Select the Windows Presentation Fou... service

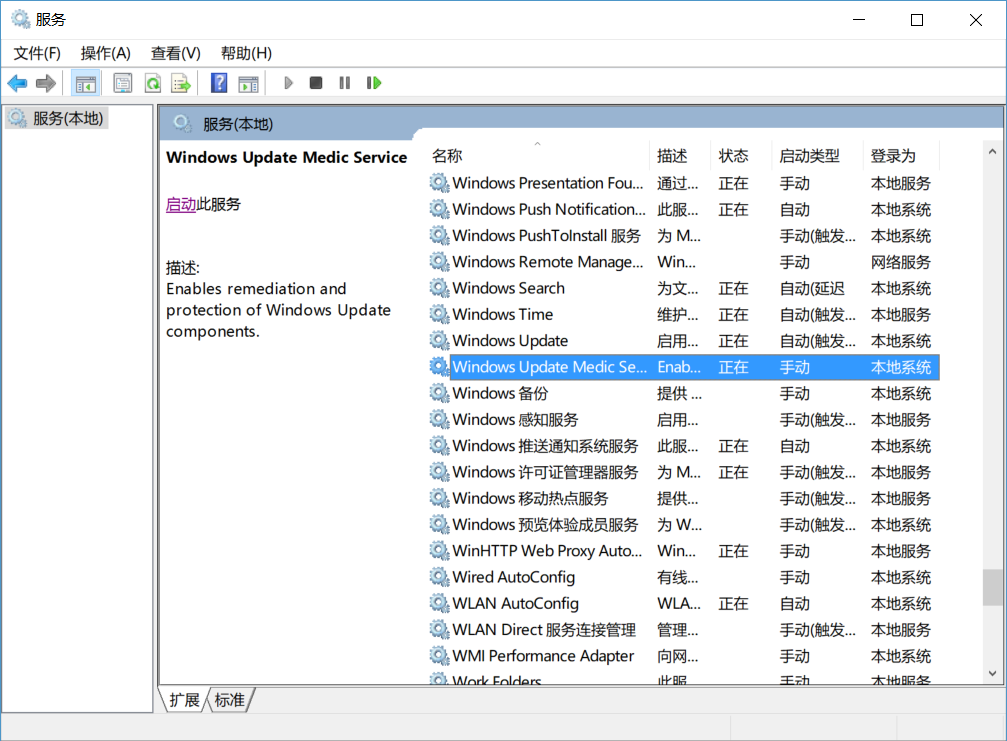tap(684, 183)
